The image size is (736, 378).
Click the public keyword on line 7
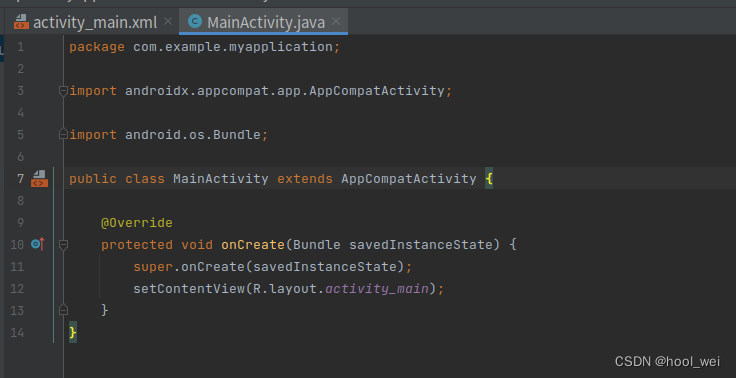pyautogui.click(x=93, y=179)
